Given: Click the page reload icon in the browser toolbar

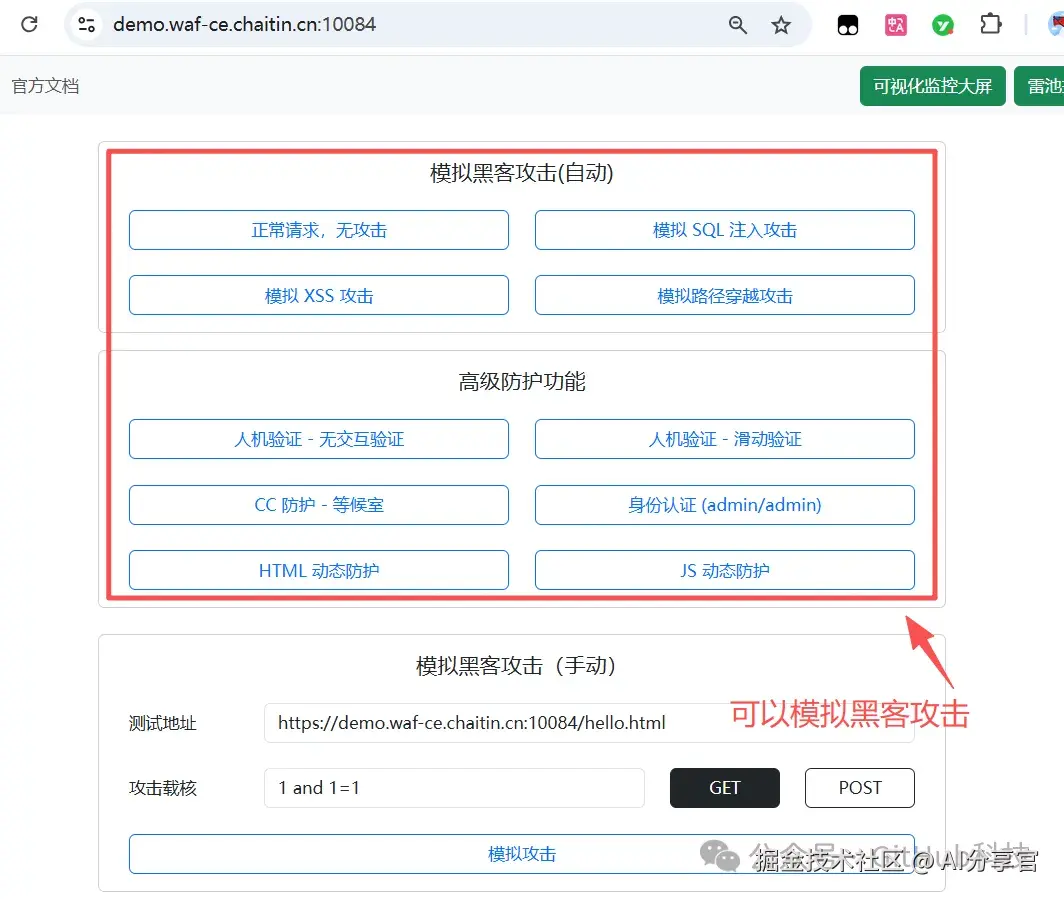Looking at the screenshot, I should click(x=28, y=25).
